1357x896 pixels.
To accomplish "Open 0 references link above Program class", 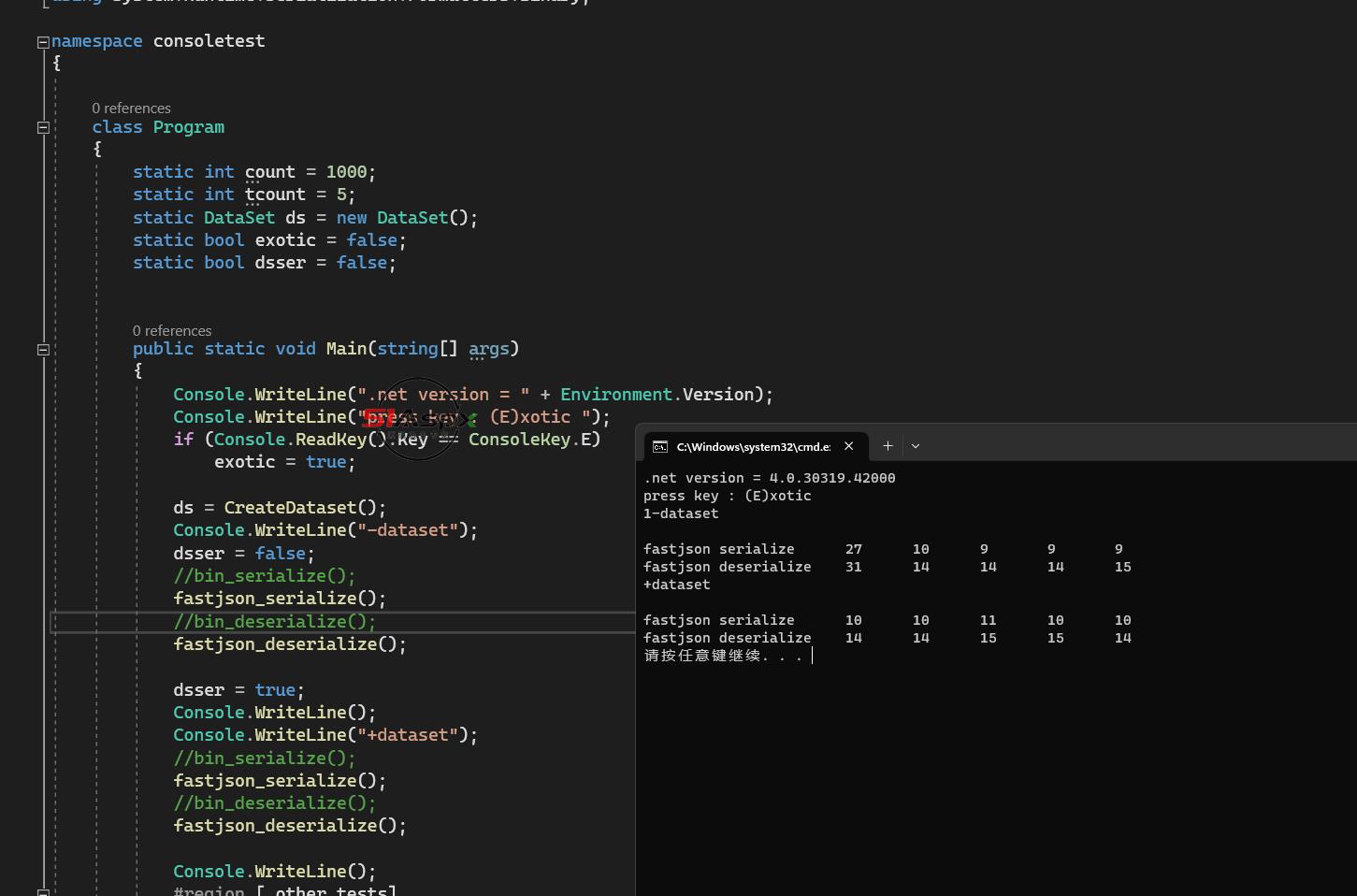I will coord(131,108).
